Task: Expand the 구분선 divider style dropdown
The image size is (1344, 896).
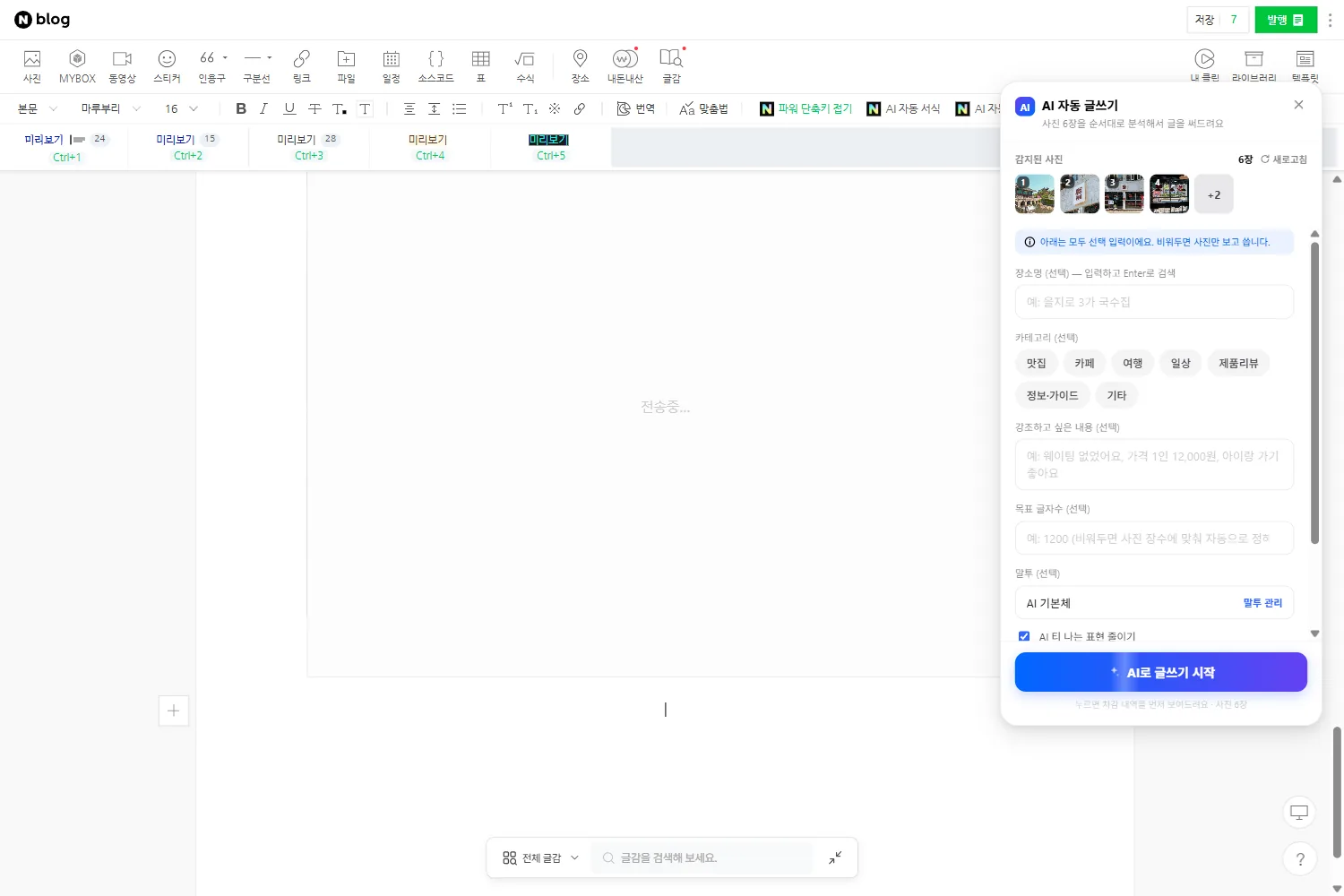Action: coord(270,57)
